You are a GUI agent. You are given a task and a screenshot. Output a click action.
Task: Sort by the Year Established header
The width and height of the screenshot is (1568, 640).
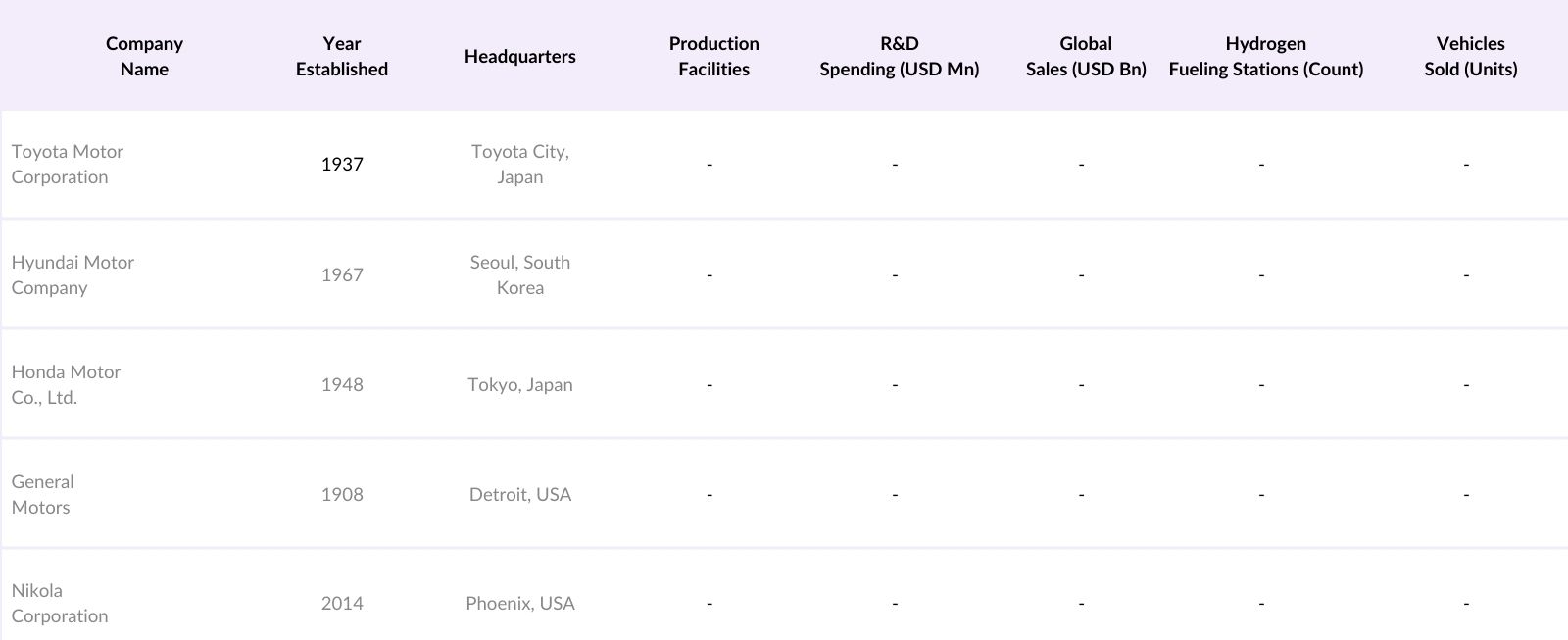tap(342, 56)
